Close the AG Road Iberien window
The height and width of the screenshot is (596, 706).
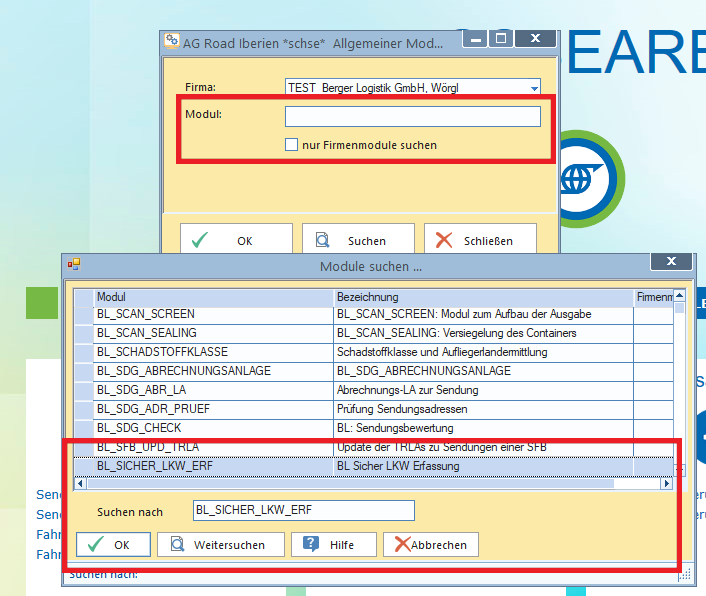coord(535,39)
